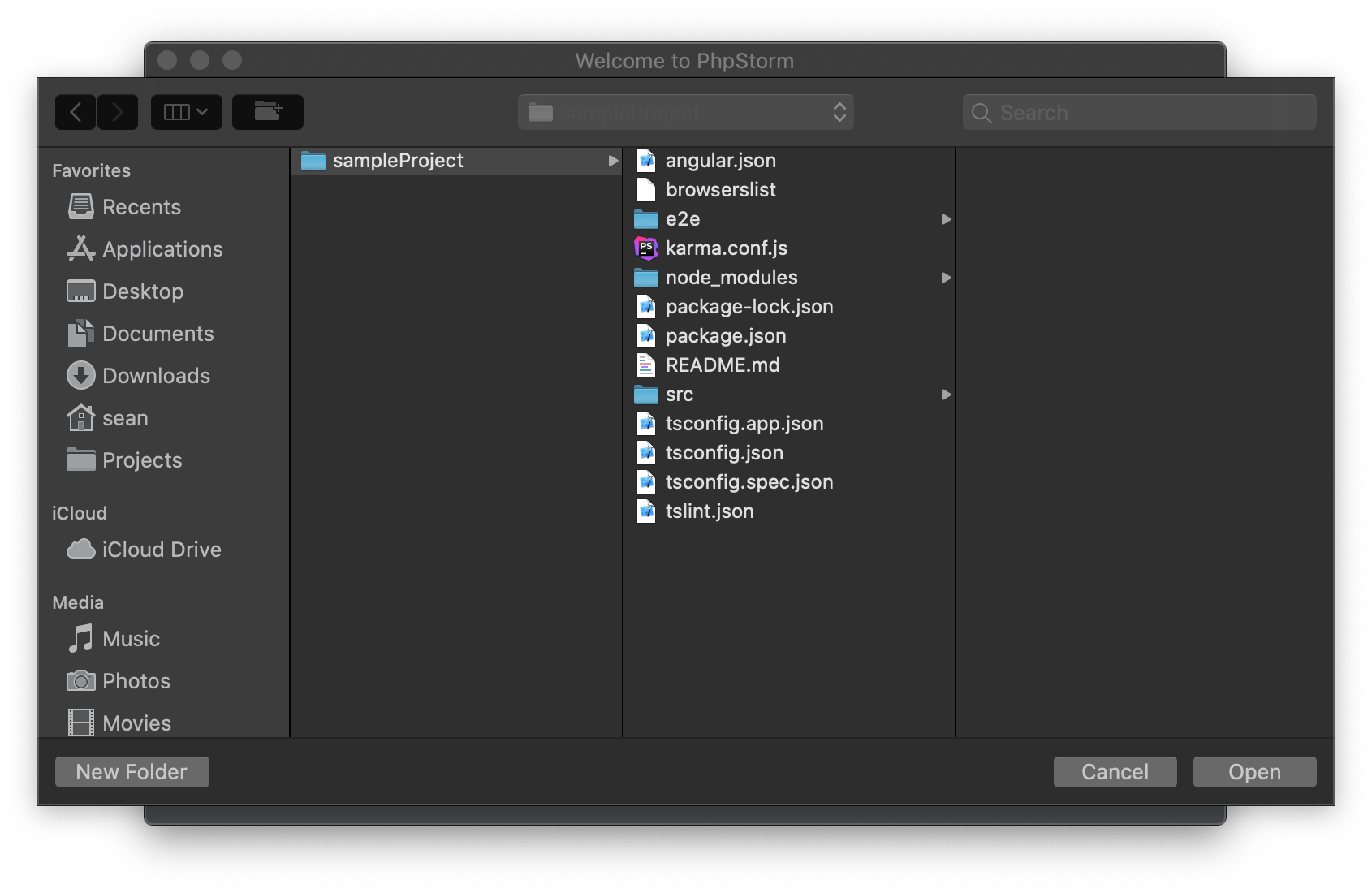
Task: Click the tsconfig.spec.json file name
Action: point(749,482)
